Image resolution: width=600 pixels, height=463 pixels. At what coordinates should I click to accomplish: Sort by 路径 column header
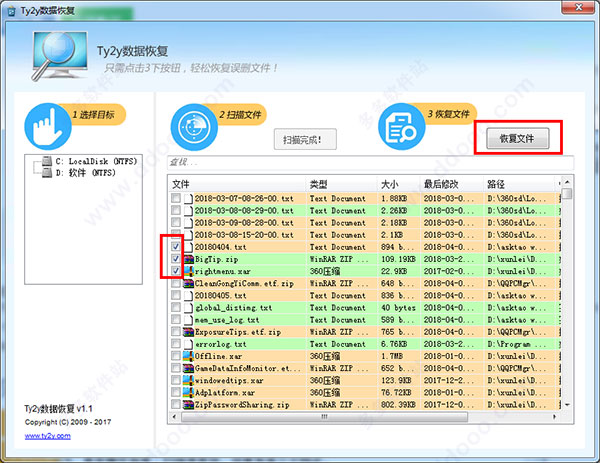tap(520, 184)
